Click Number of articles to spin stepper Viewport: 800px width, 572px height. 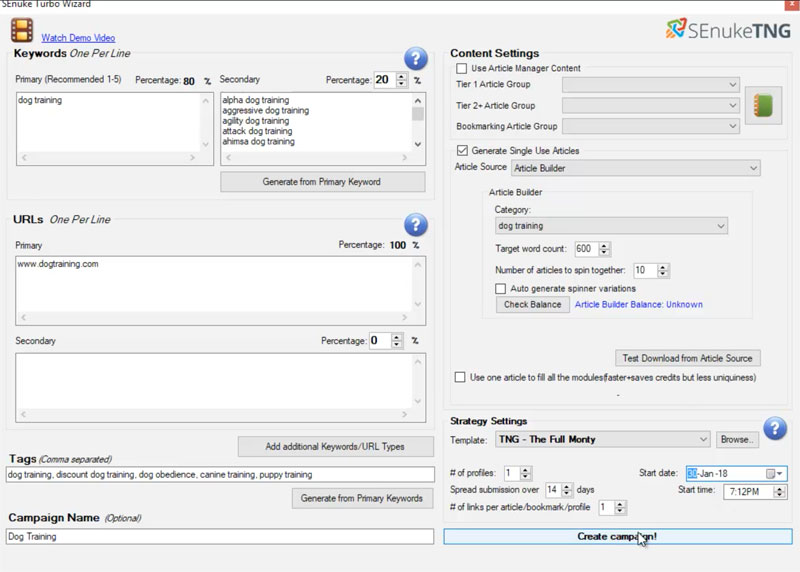point(663,270)
